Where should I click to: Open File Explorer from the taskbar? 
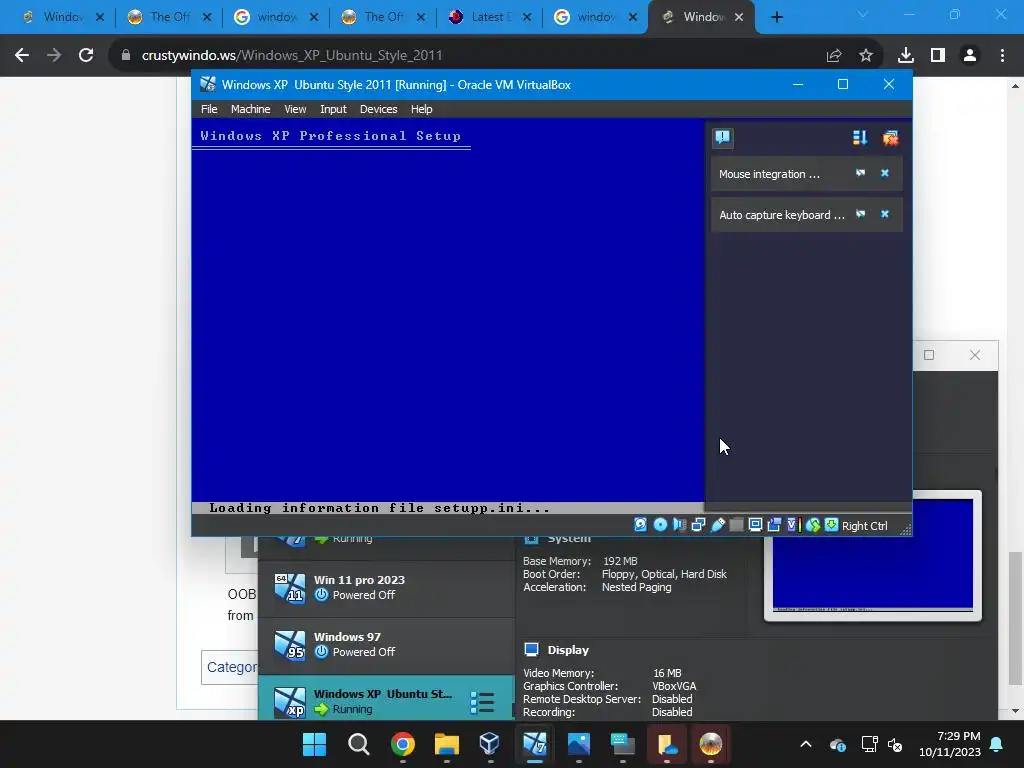pos(447,744)
